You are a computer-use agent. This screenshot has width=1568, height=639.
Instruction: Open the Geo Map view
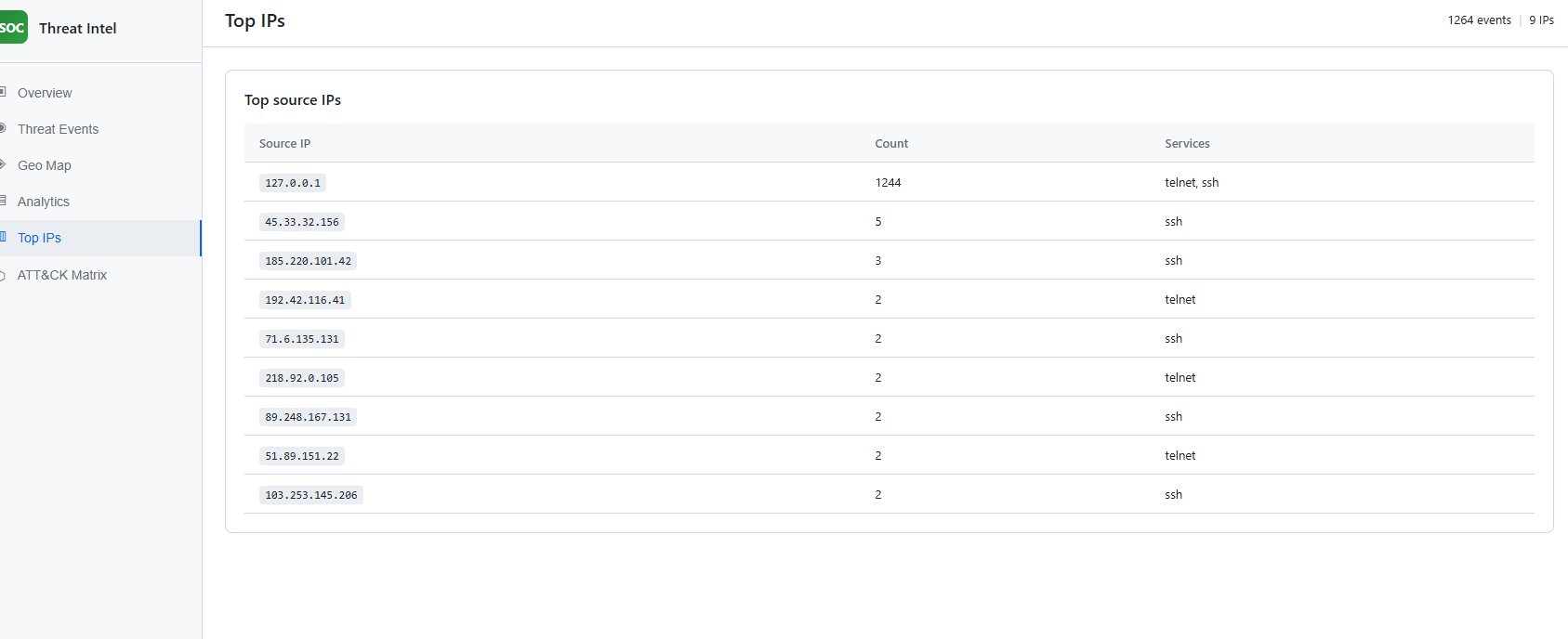click(45, 165)
